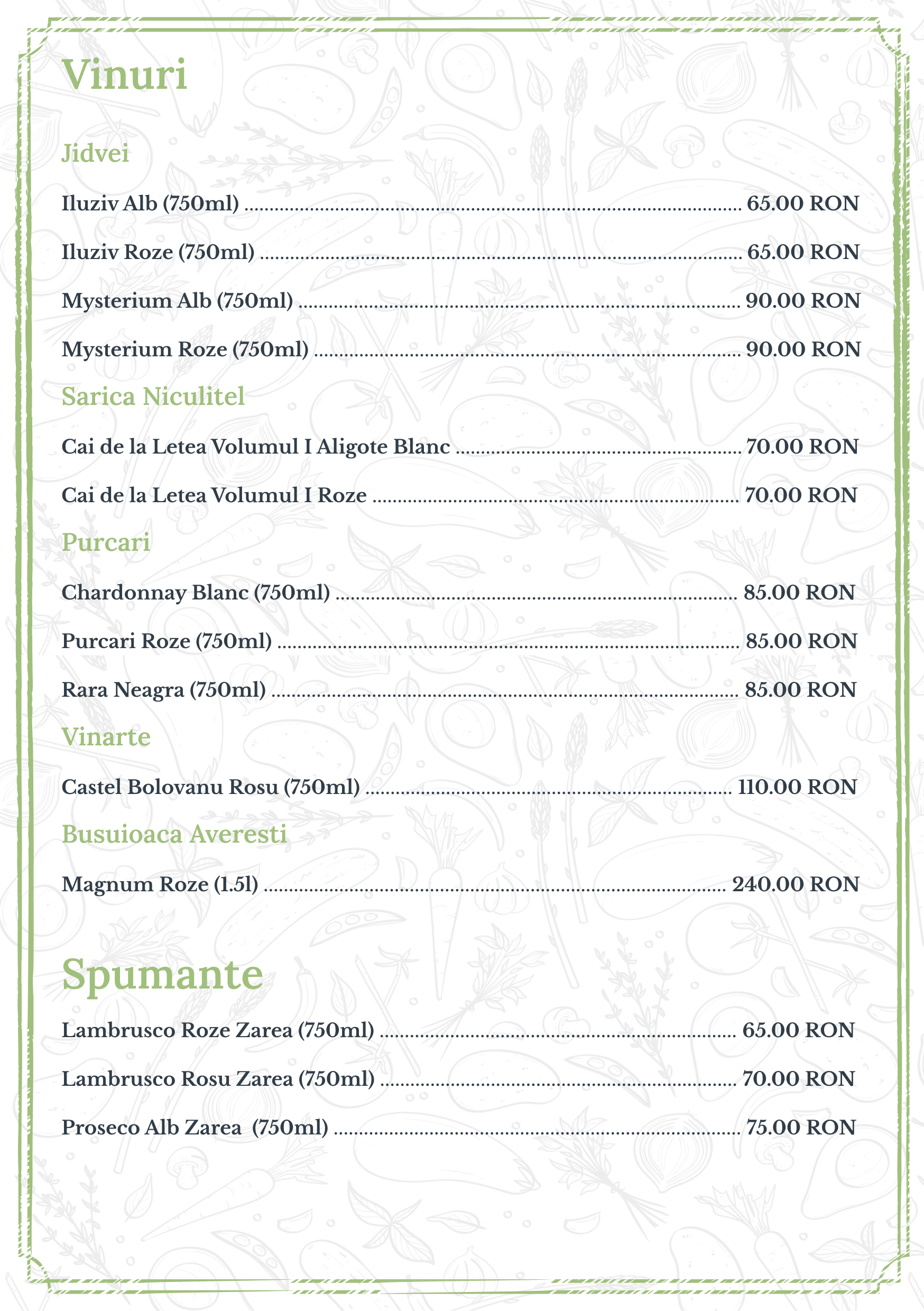This screenshot has height=1311, width=924.
Task: Choose Rara Neagra (750ml) wine
Action: (164, 690)
